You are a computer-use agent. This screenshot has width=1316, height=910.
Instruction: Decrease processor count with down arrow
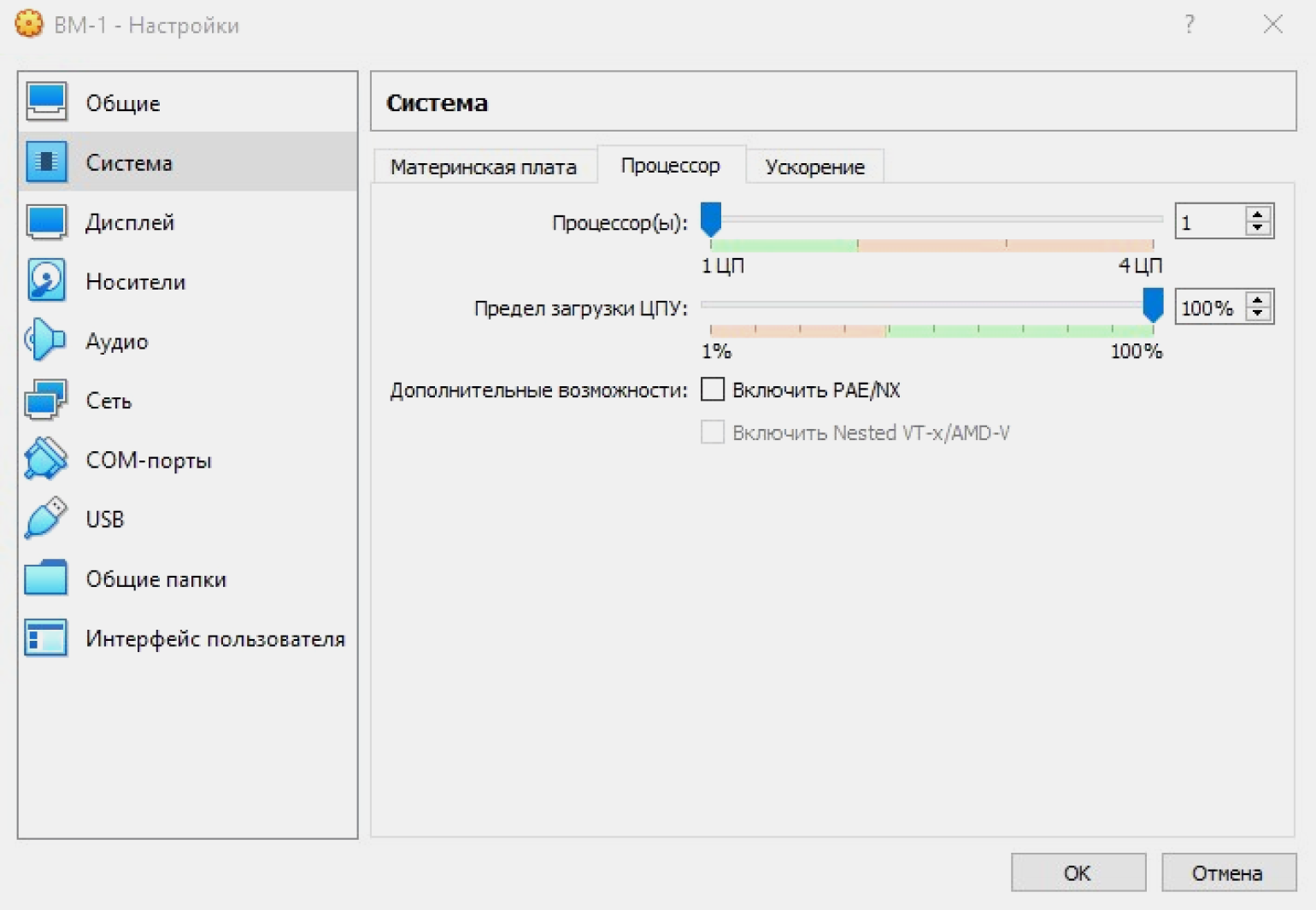click(x=1257, y=228)
